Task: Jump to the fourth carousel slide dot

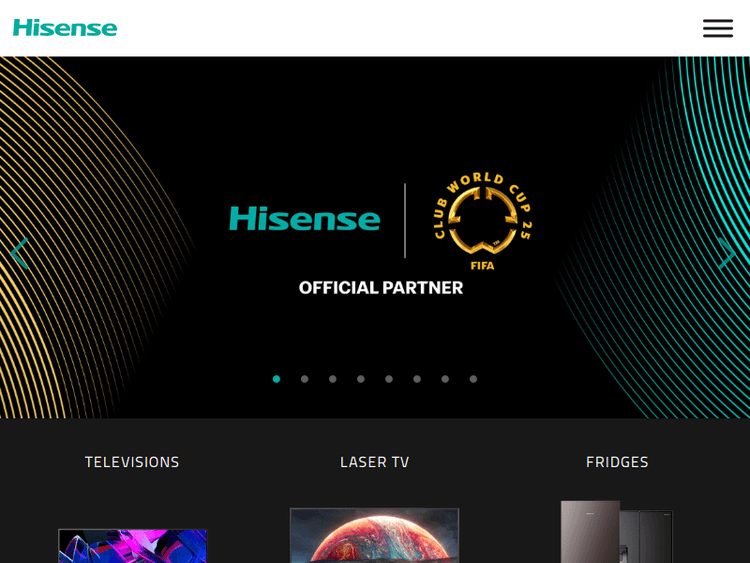Action: (361, 379)
